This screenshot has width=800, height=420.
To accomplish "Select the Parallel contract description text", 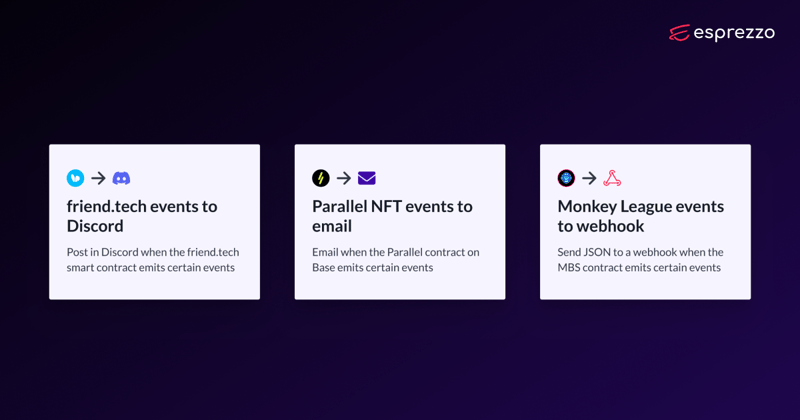I will click(x=396, y=260).
